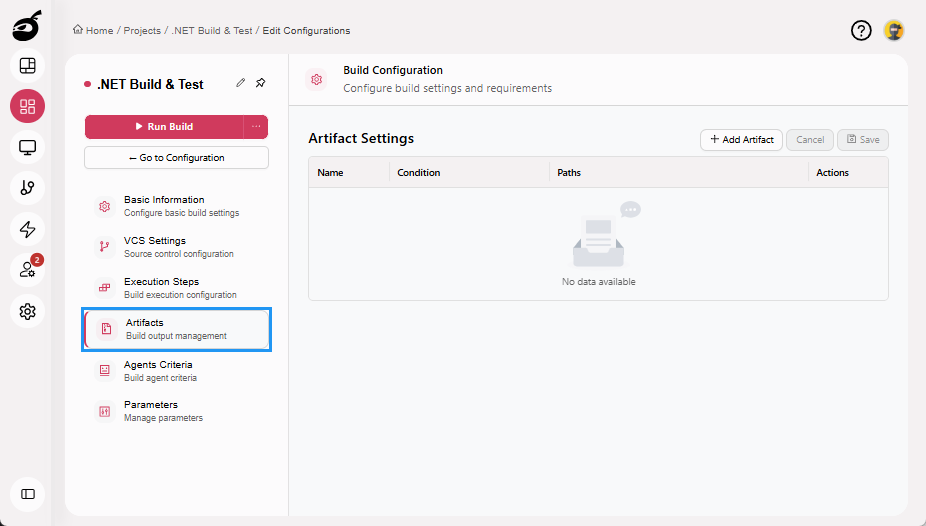Viewport: 926px width, 526px height.
Task: Open the settings gear icon in sidebar
Action: coord(27,311)
